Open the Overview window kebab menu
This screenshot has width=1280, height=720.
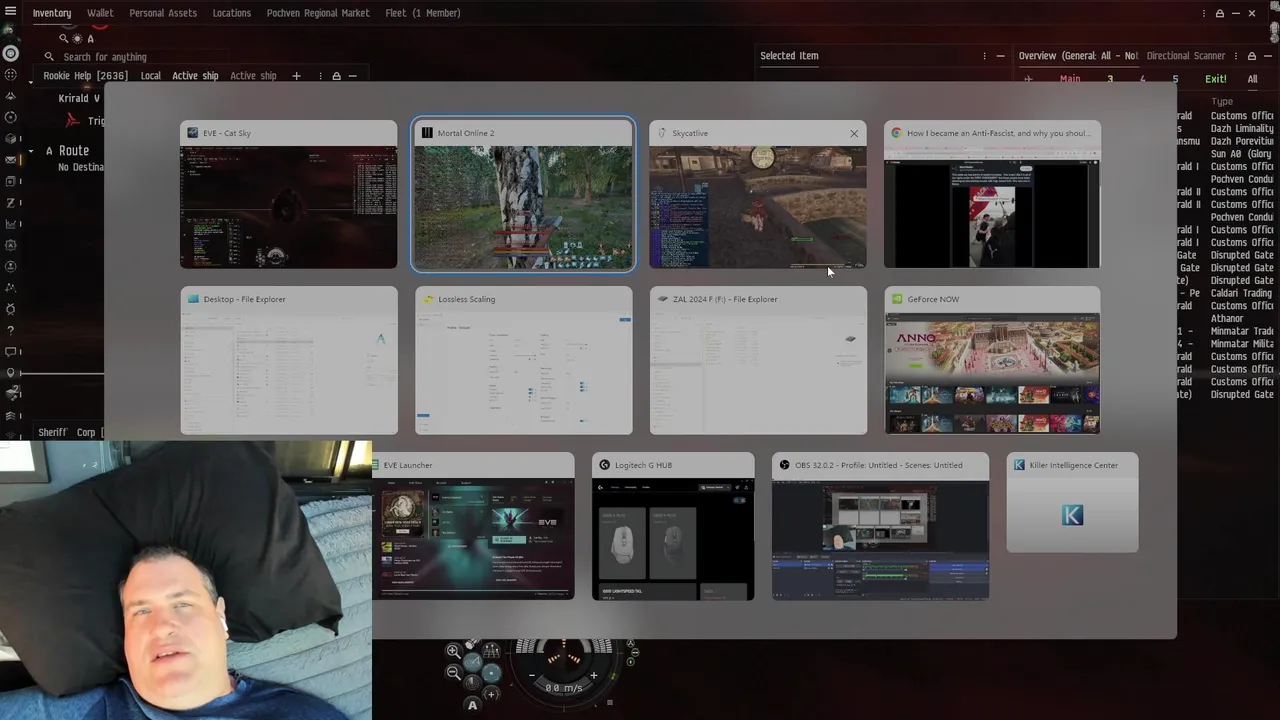[x=1237, y=56]
